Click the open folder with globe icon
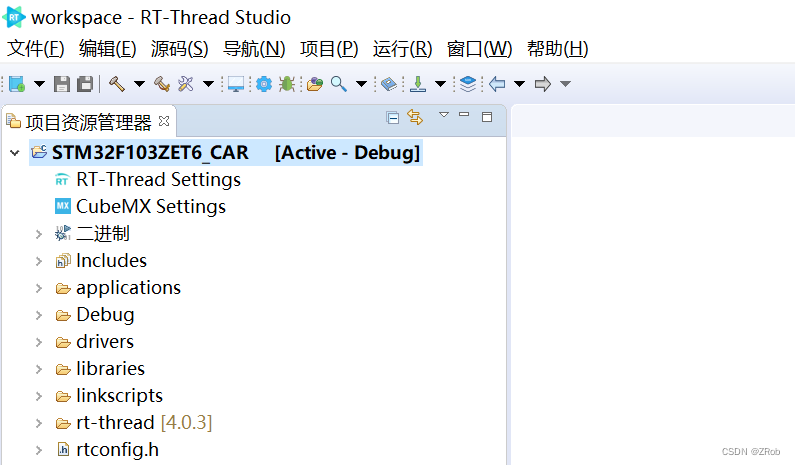 (315, 84)
